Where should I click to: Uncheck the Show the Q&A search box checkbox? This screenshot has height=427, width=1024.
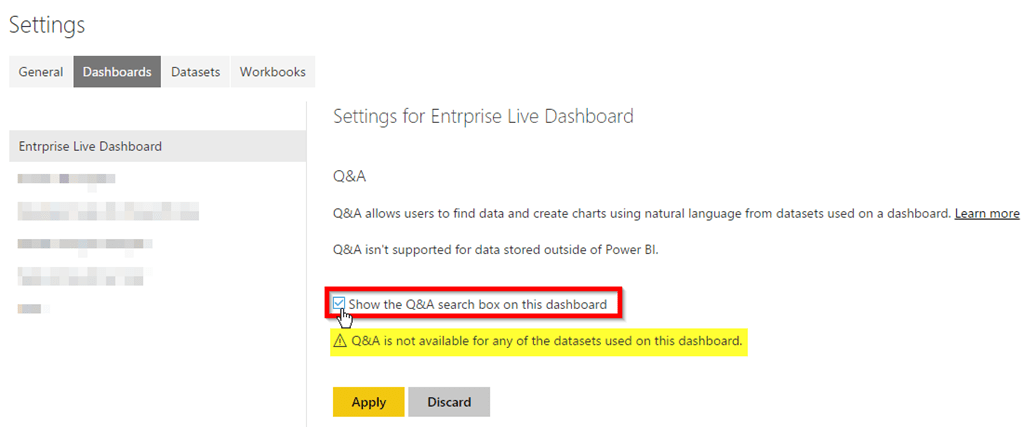pyautogui.click(x=340, y=303)
